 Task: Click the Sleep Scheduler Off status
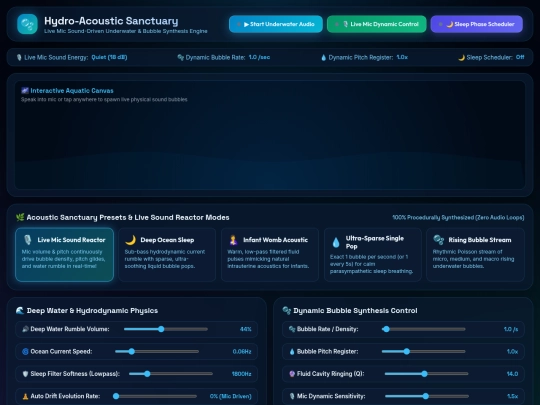520,57
